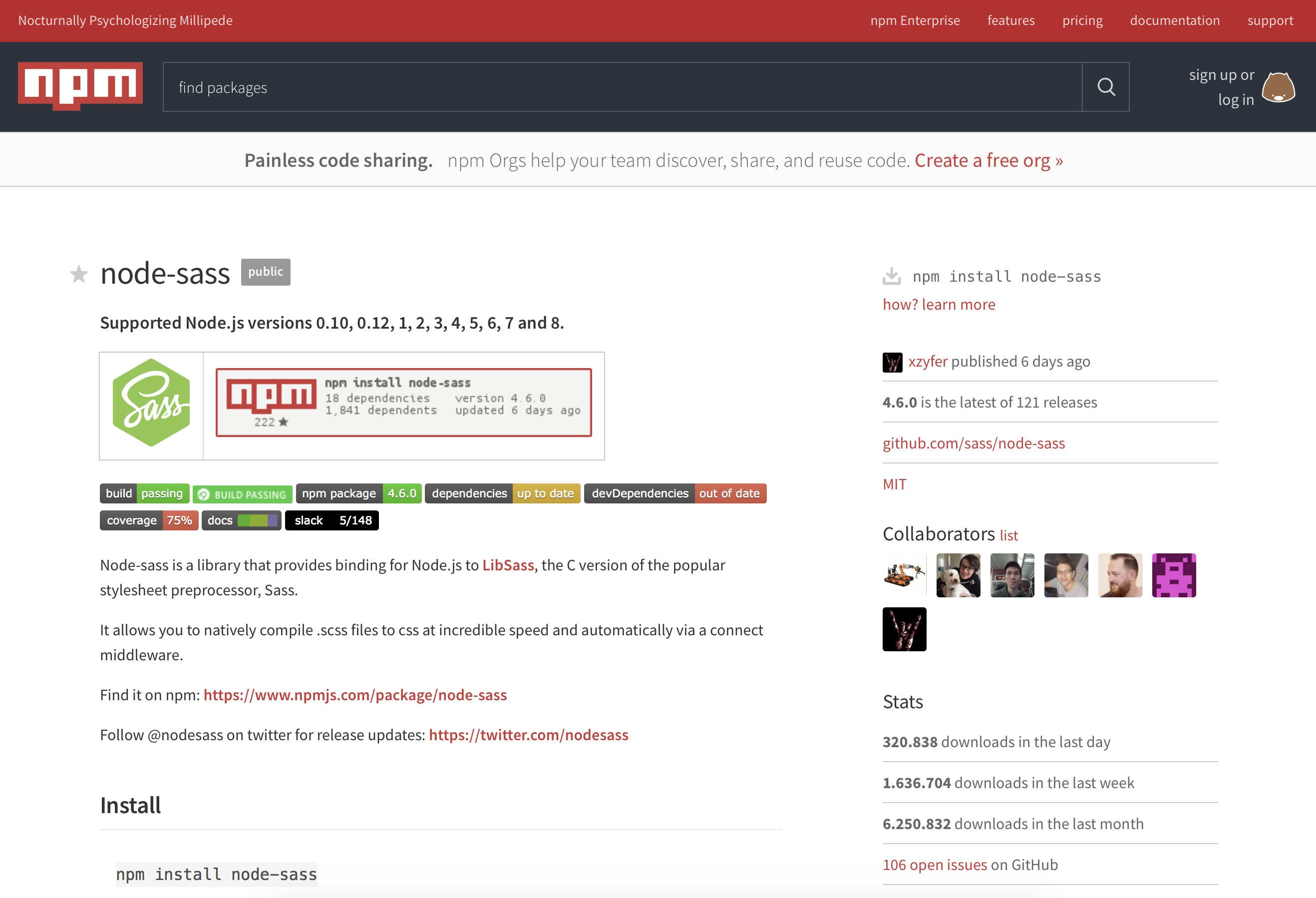The height and width of the screenshot is (898, 1316).
Task: Click Nocturnally Psychologizing Millipede tagline
Action: [x=125, y=20]
